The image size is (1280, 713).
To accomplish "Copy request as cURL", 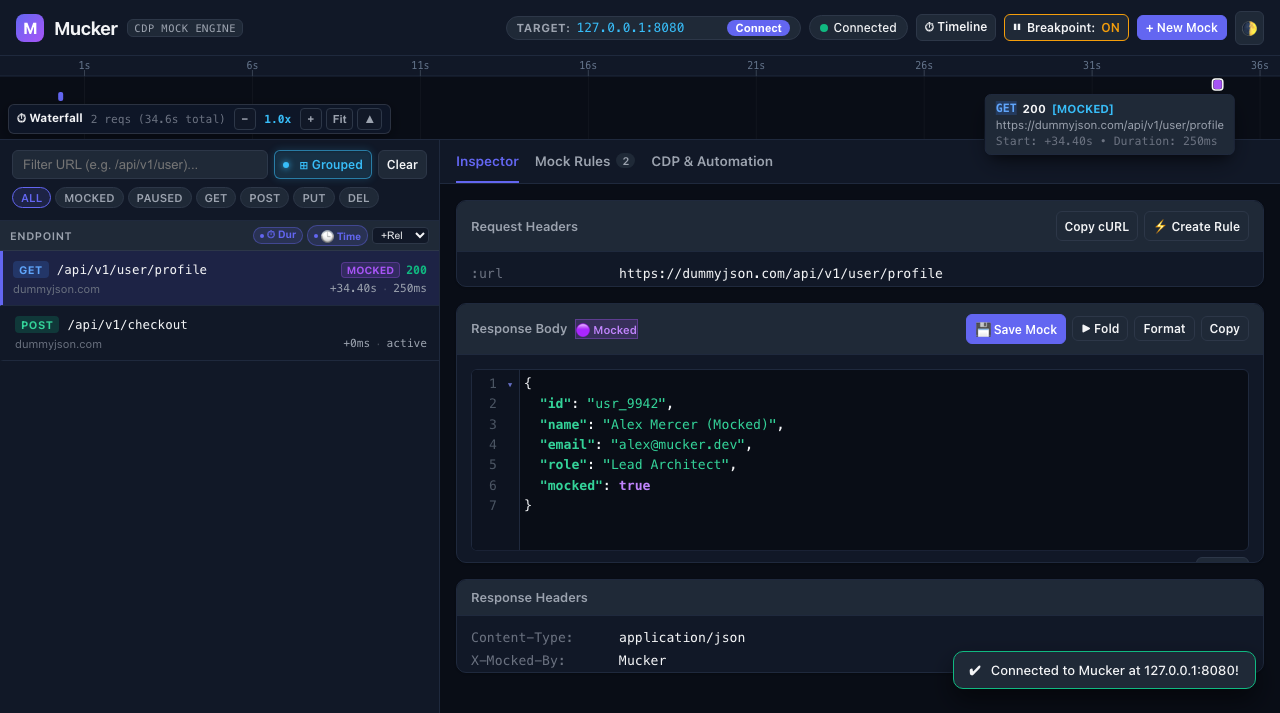I will pyautogui.click(x=1096, y=226).
